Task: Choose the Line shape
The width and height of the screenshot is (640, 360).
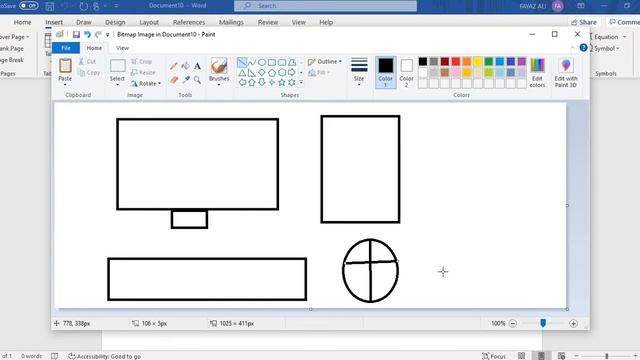Action: coord(242,62)
